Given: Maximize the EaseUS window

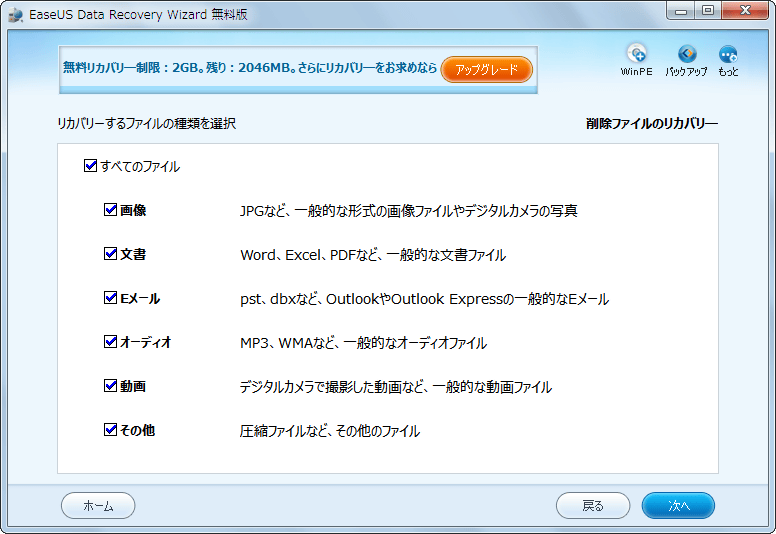Looking at the screenshot, I should [708, 11].
